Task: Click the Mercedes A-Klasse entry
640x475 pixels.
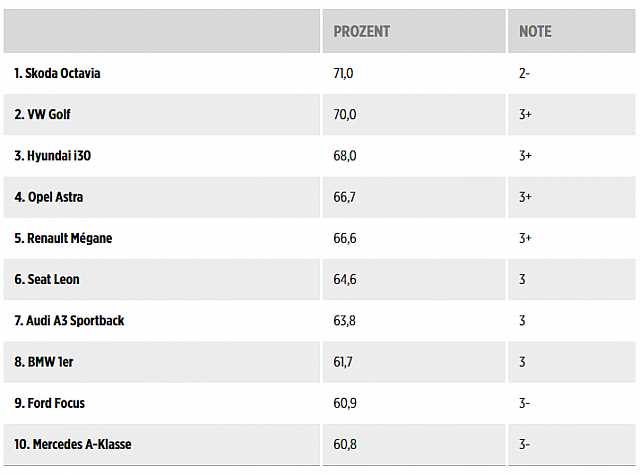Action: point(73,444)
